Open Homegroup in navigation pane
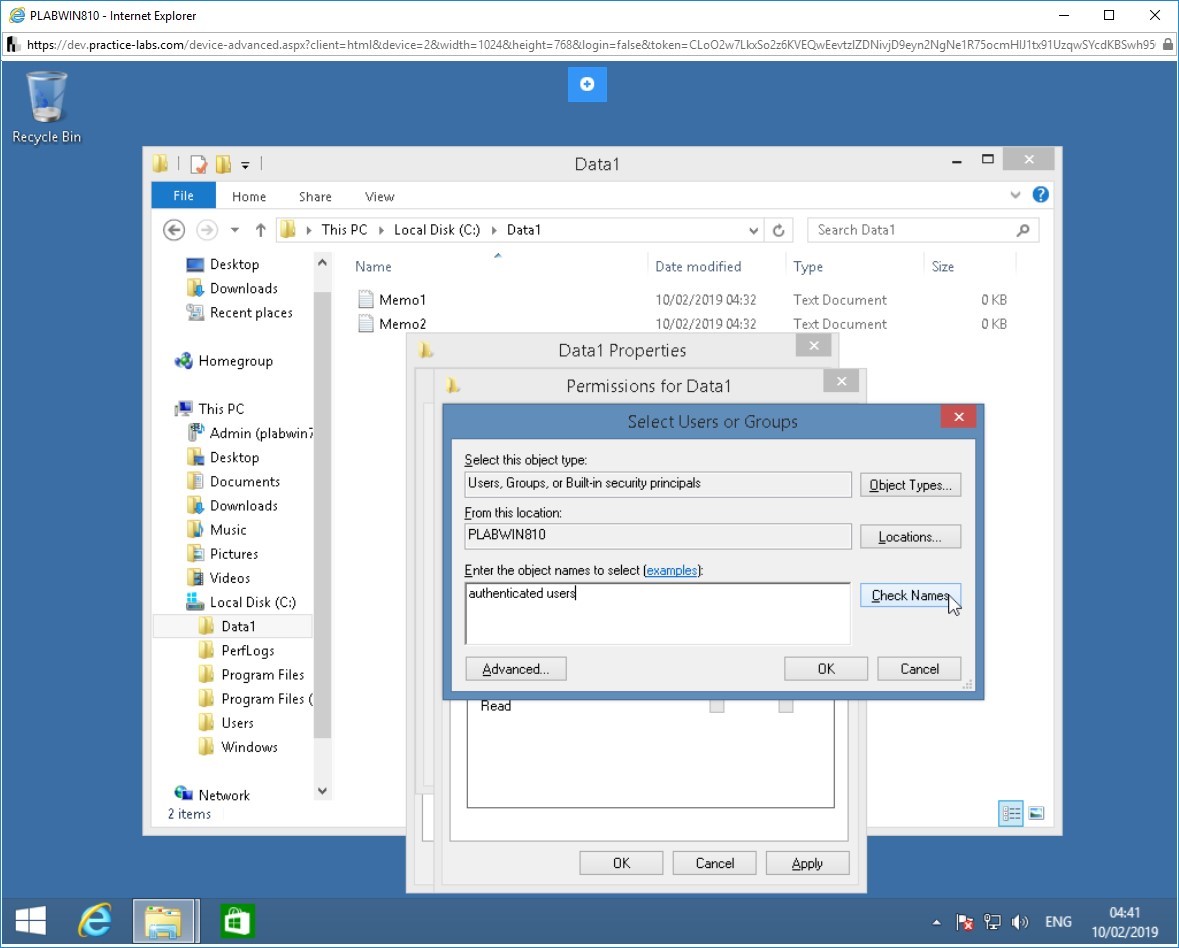This screenshot has height=948, width=1179. pyautogui.click(x=235, y=361)
